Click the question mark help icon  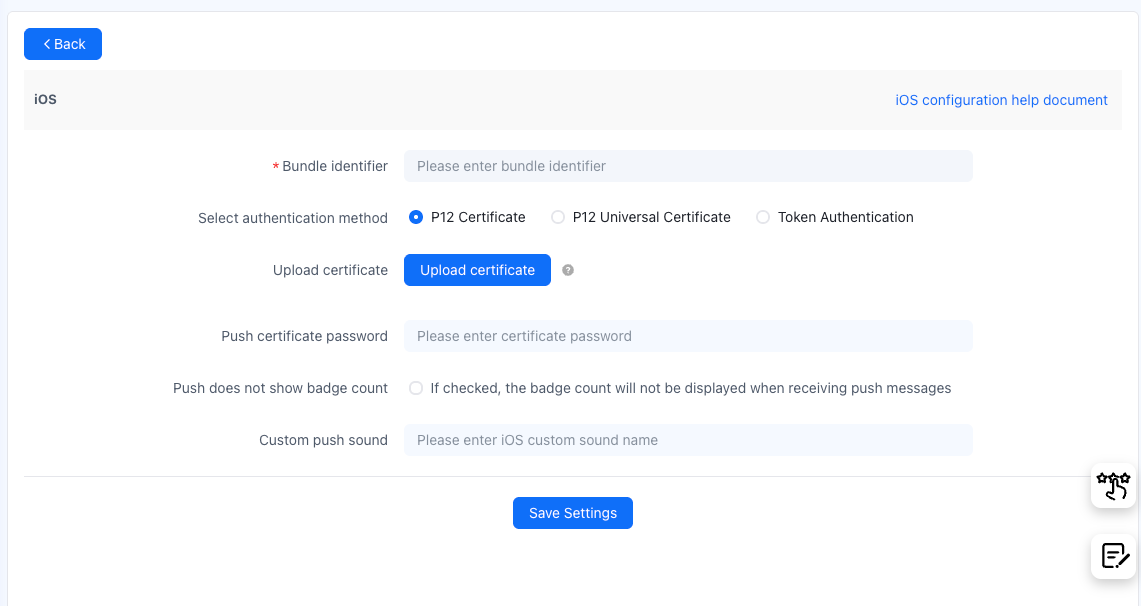tap(568, 270)
